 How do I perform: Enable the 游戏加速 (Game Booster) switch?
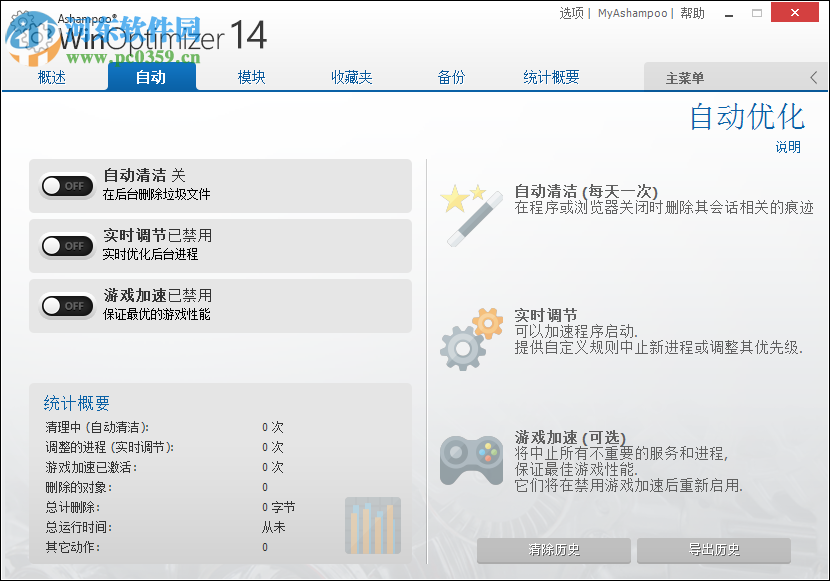66,307
